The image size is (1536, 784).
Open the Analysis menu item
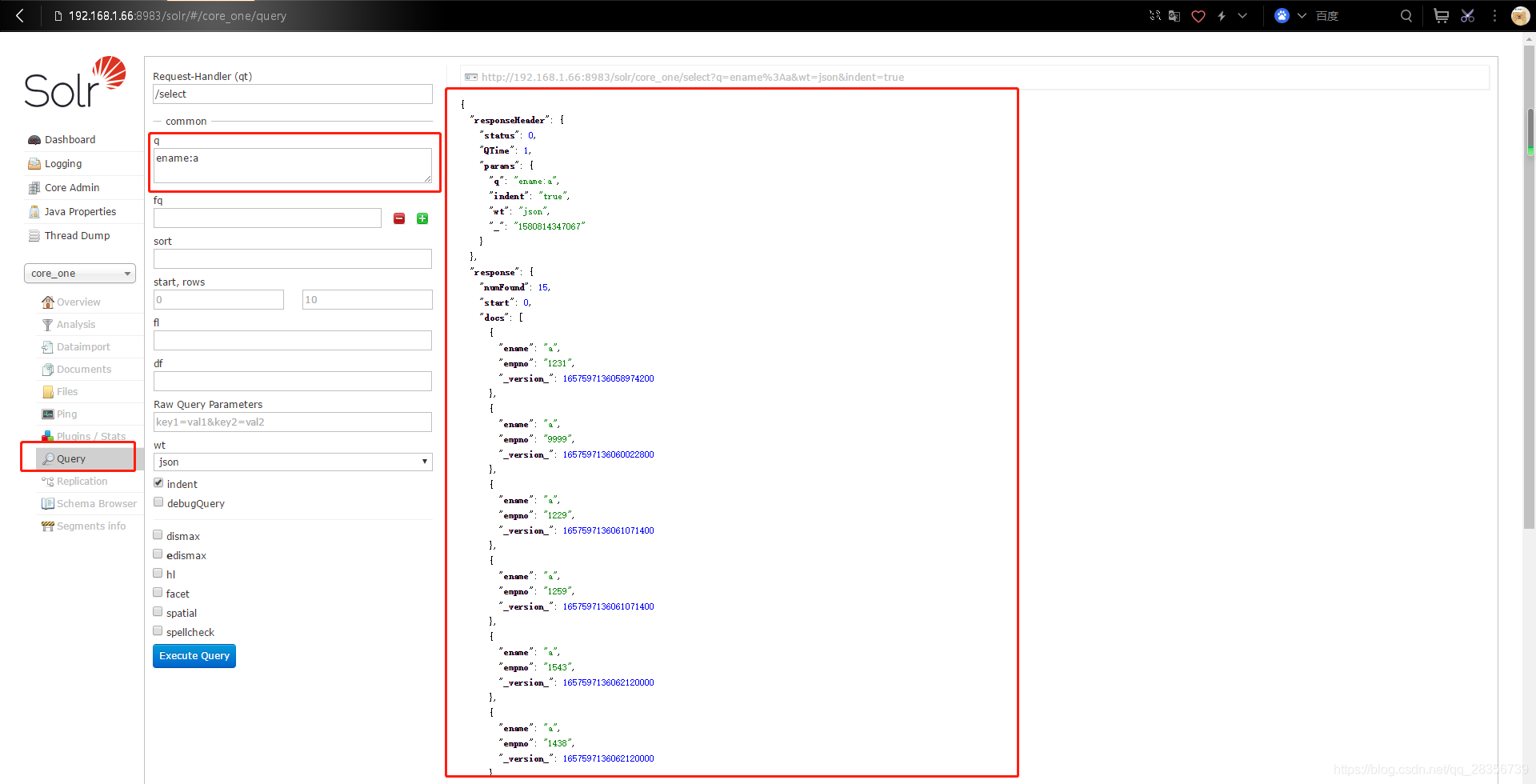76,325
